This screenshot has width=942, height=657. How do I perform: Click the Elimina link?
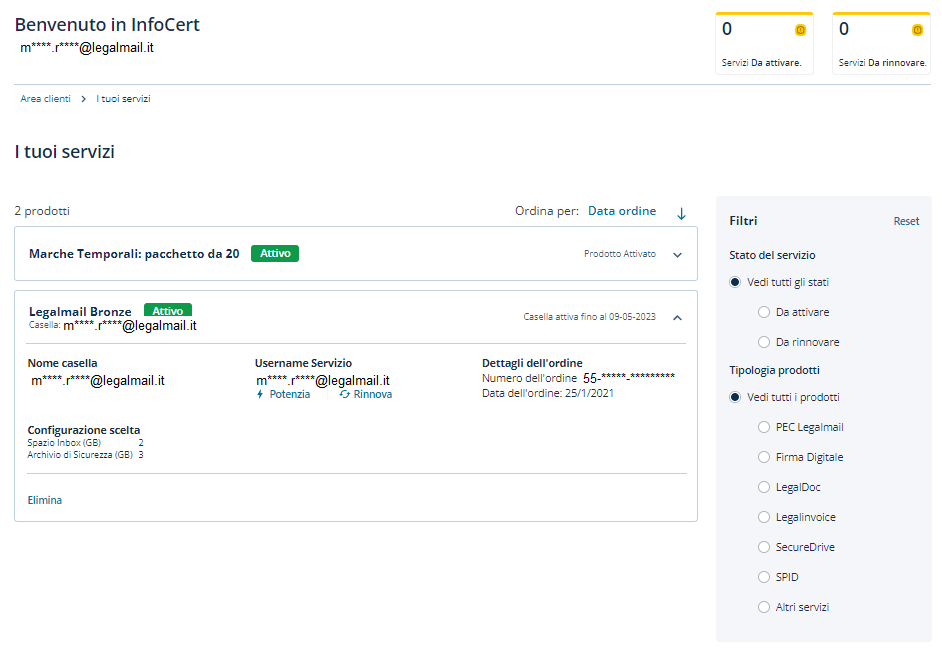tap(44, 500)
